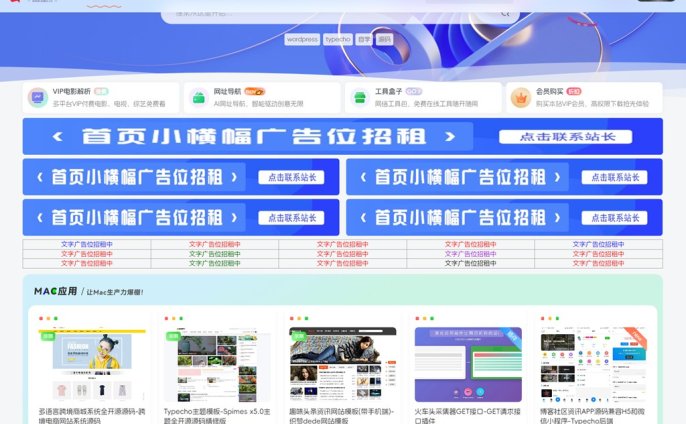Open the 网址导航 title link
Viewport: 686px width, 424px height.
tap(227, 91)
